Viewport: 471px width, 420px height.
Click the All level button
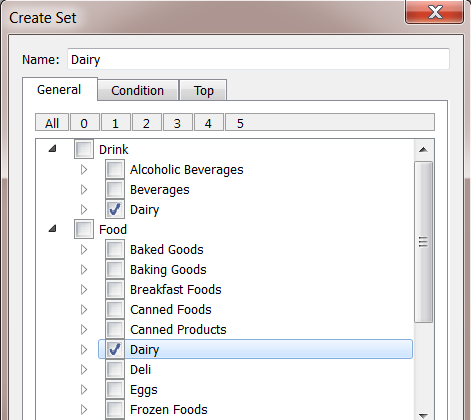(52, 122)
